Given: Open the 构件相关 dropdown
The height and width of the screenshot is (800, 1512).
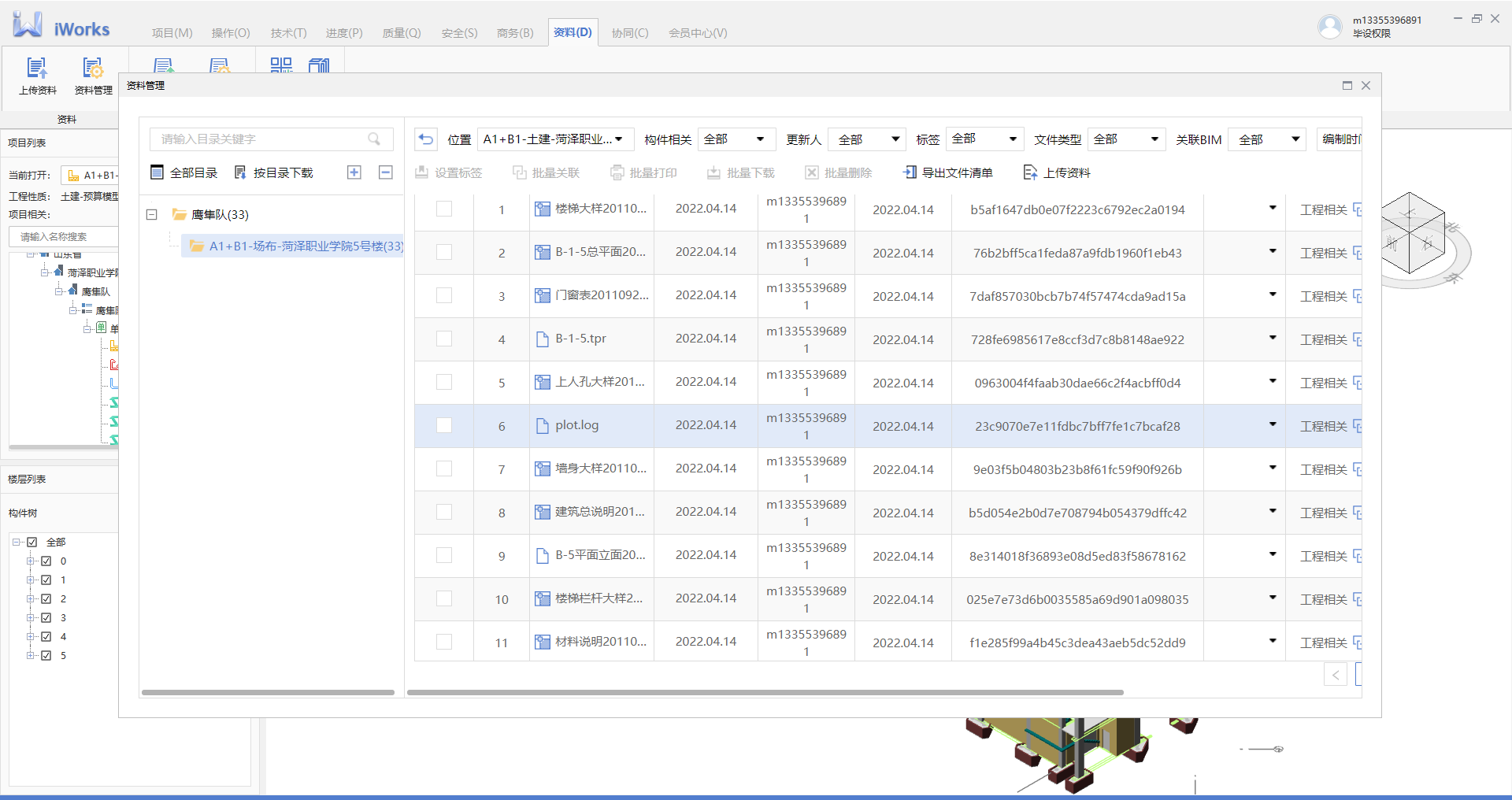Looking at the screenshot, I should pyautogui.click(x=737, y=139).
